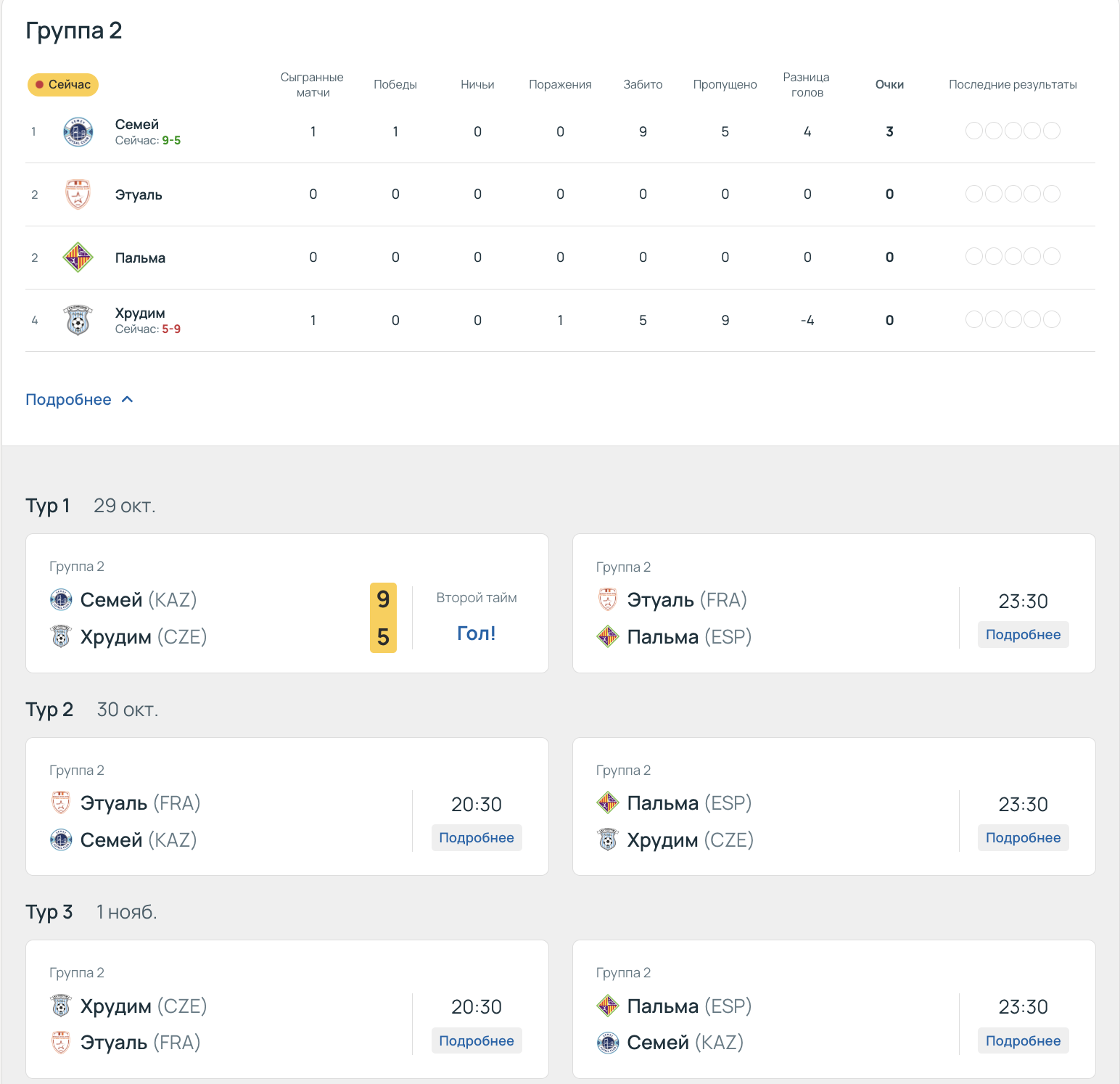Viewport: 1120px width, 1084px height.
Task: Click the chevron arrow next to Подробнее
Action: coord(128,400)
